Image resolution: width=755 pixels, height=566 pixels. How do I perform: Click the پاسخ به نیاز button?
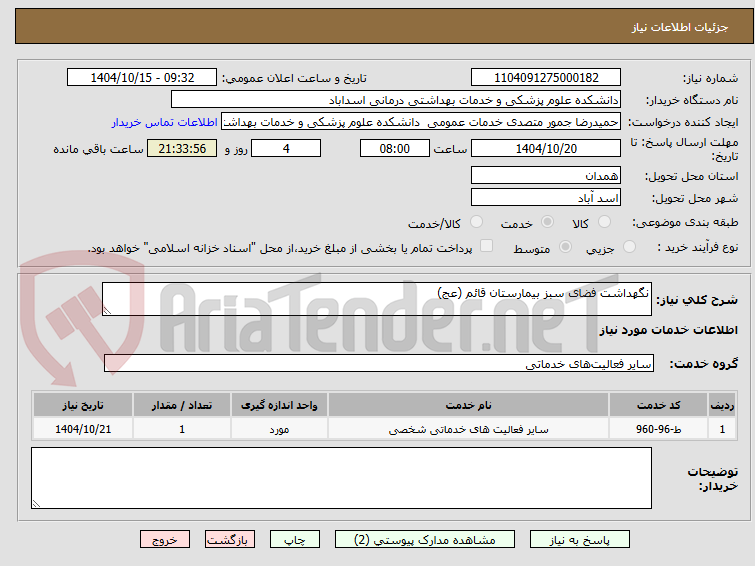pyautogui.click(x=580, y=540)
